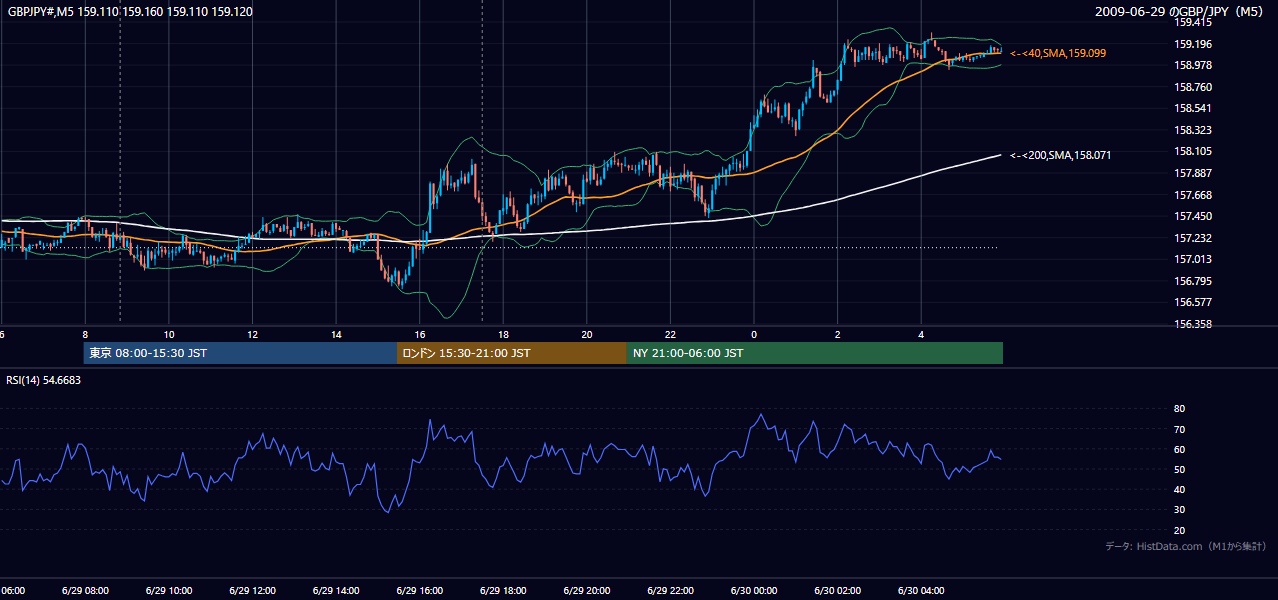
Task: Click hour tick 10 under the price chart
Action: (x=169, y=335)
